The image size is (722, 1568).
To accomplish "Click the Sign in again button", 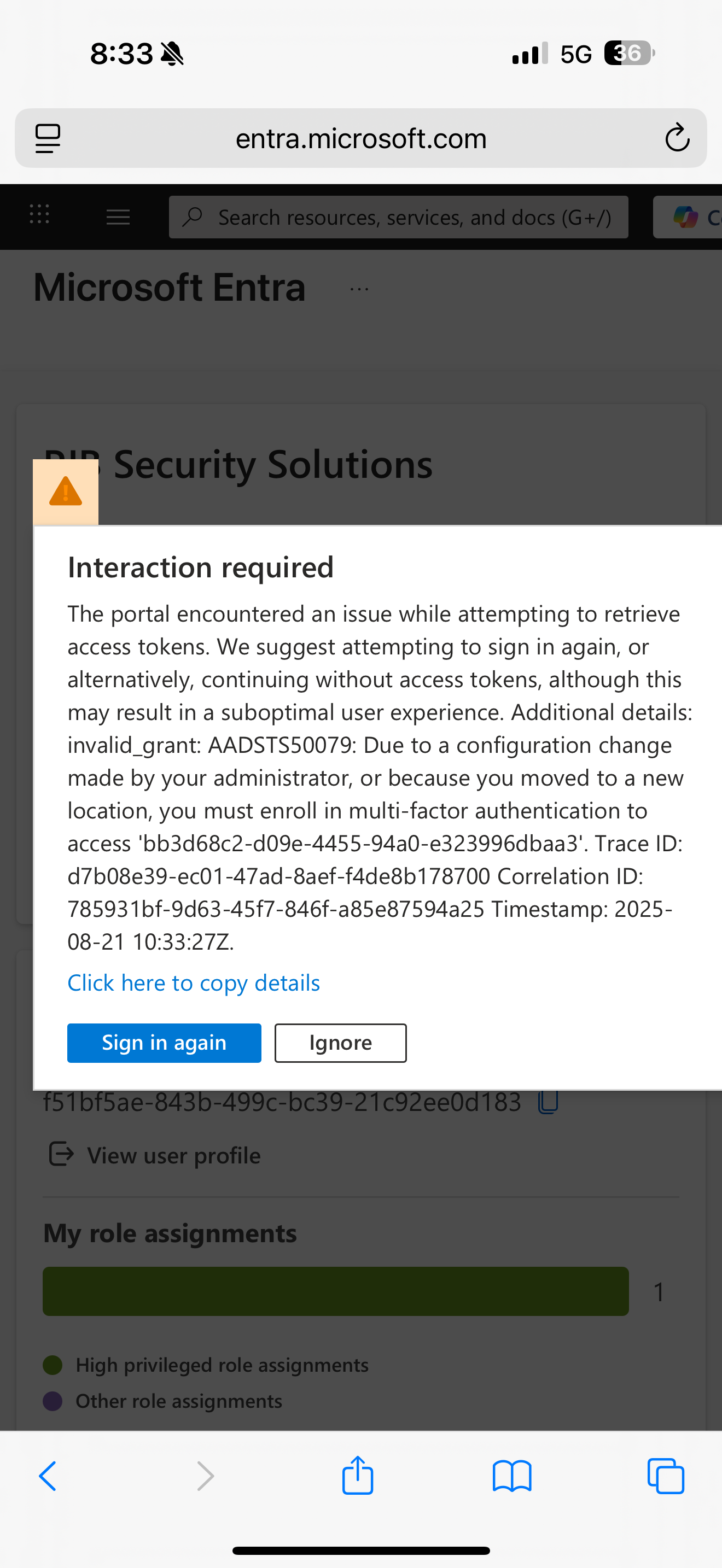I will (x=164, y=1043).
